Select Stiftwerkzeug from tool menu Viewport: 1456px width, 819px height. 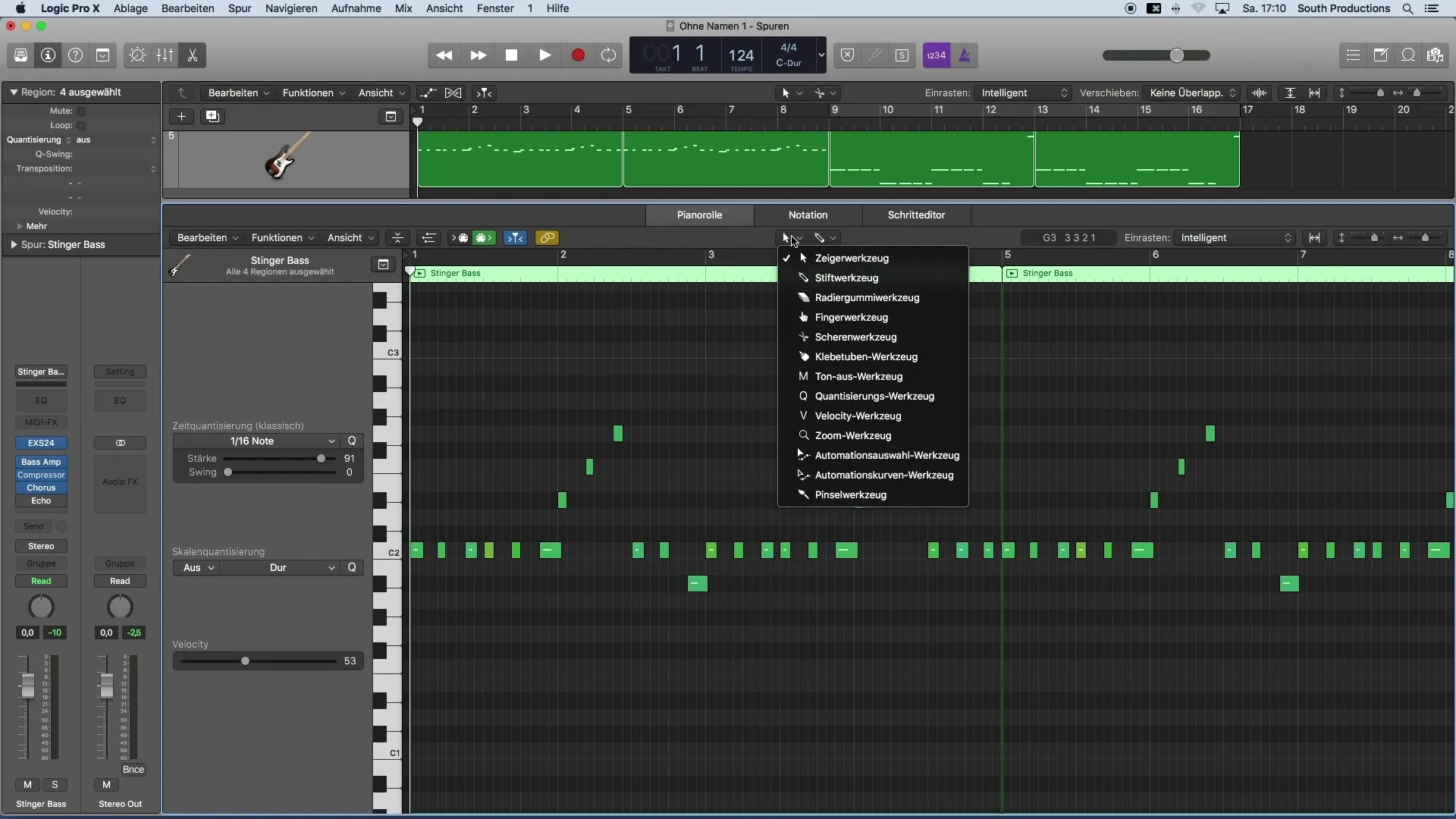(x=873, y=278)
